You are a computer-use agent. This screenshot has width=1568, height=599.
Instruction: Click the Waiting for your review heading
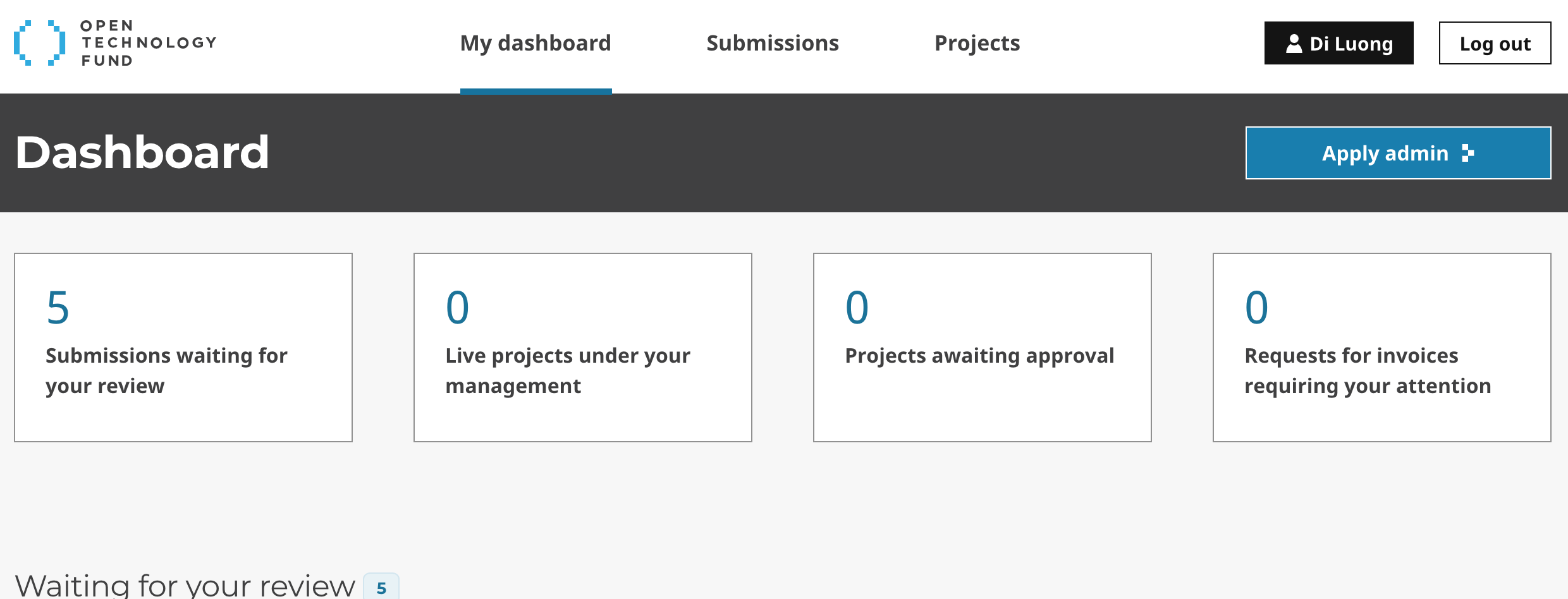point(185,585)
